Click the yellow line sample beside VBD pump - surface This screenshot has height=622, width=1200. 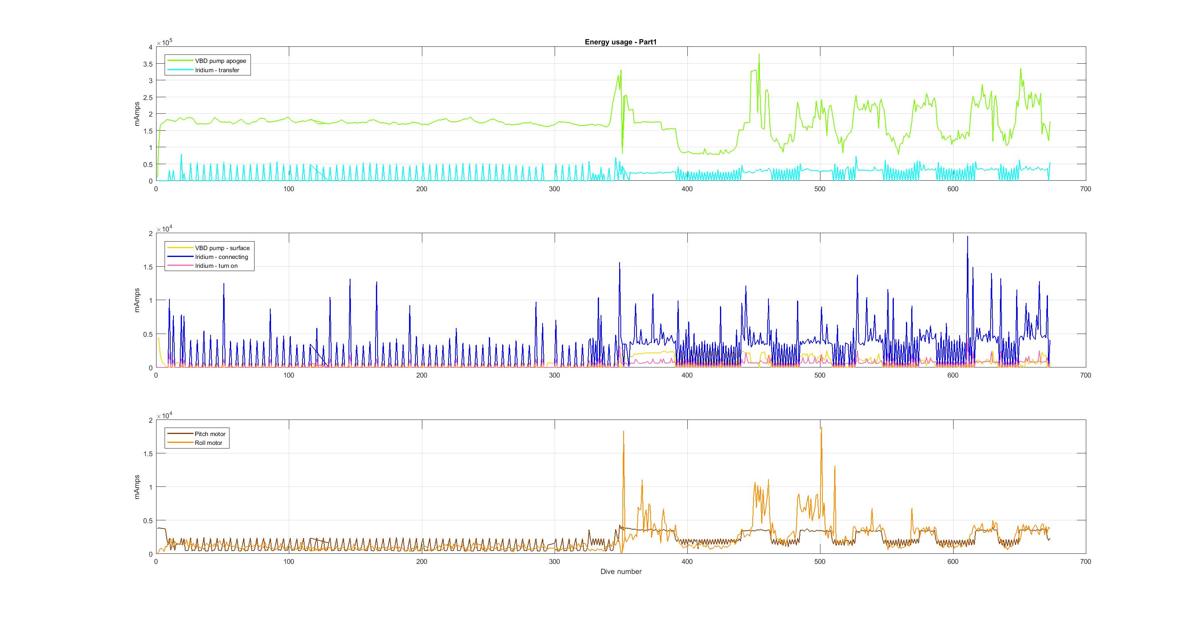click(x=180, y=246)
